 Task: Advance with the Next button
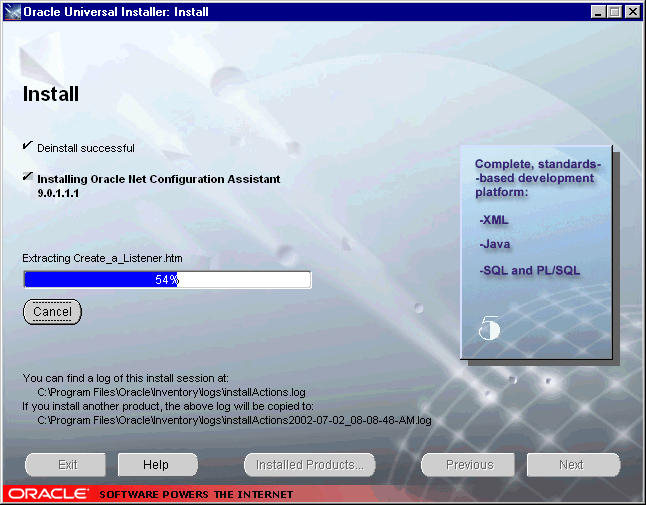pyautogui.click(x=573, y=465)
